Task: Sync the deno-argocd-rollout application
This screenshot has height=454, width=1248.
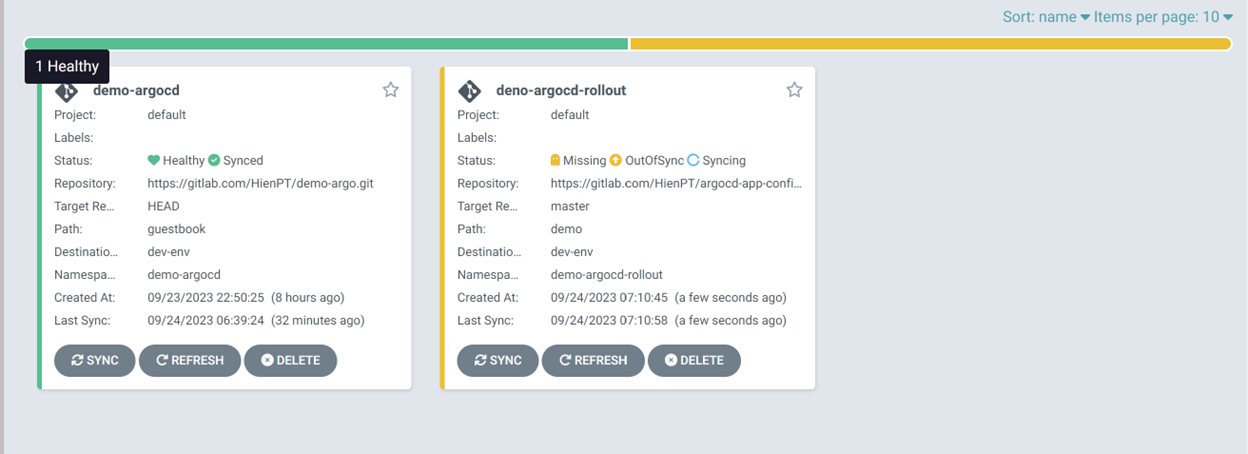Action: tap(498, 360)
